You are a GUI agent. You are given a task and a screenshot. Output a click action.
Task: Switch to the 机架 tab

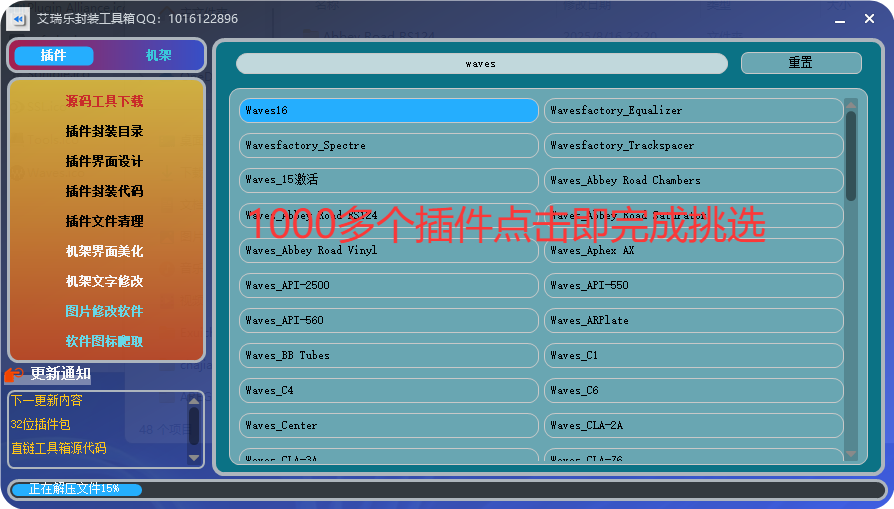tap(159, 55)
